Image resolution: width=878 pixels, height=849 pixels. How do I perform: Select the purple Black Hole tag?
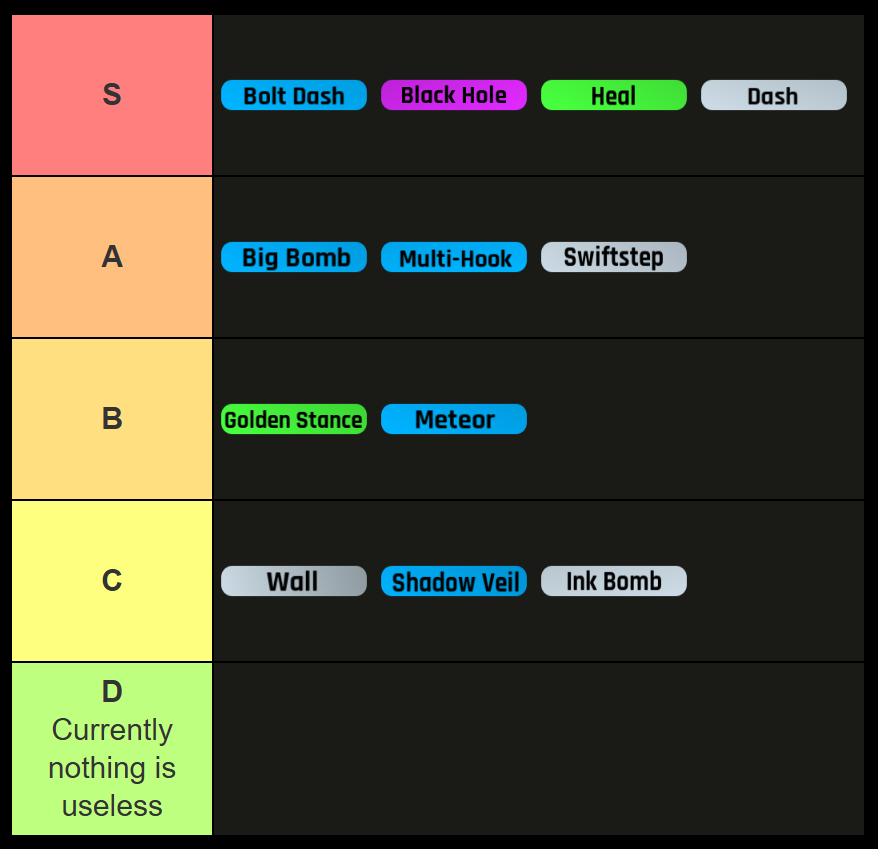coord(454,95)
